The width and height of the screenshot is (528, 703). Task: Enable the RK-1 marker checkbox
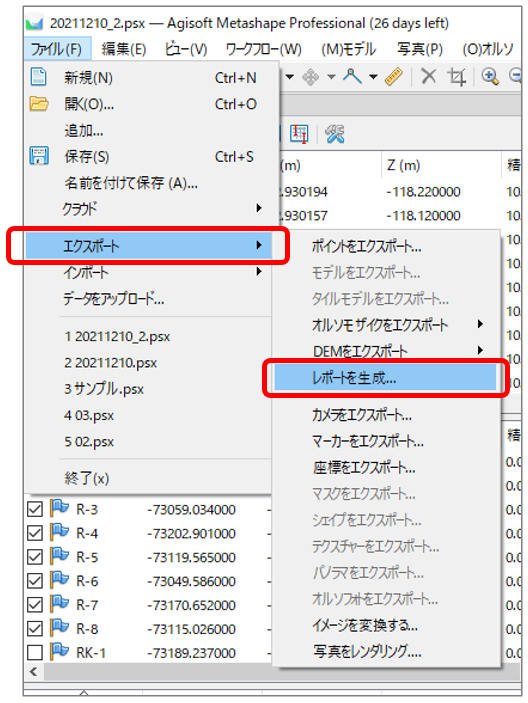point(35,652)
